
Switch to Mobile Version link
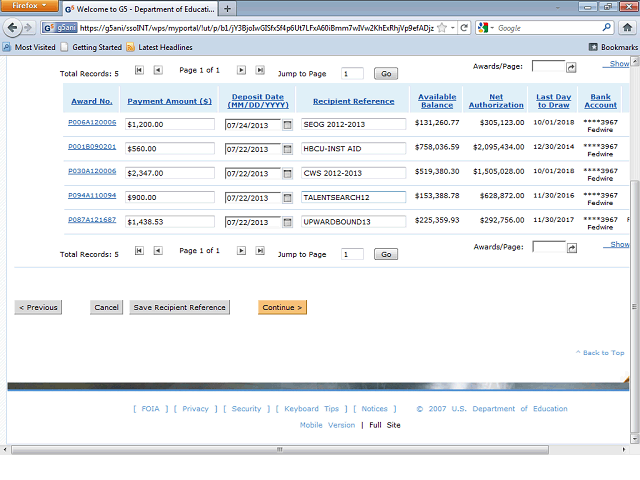[327, 425]
